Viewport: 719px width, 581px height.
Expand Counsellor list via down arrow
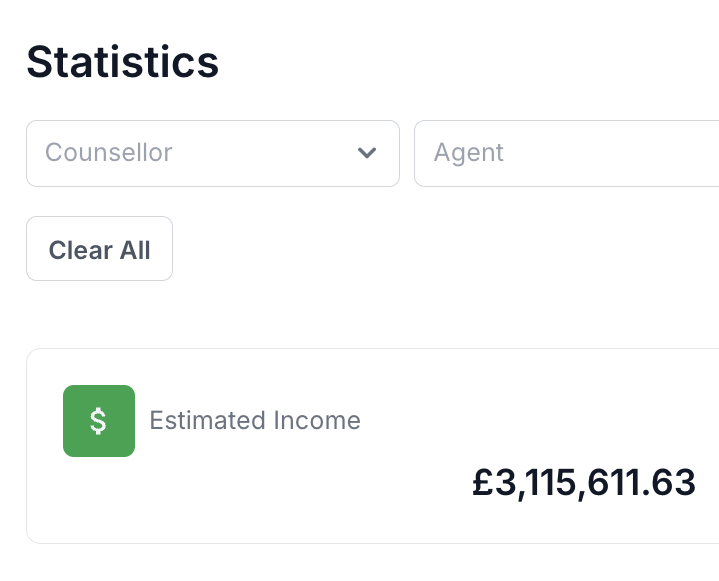point(367,153)
